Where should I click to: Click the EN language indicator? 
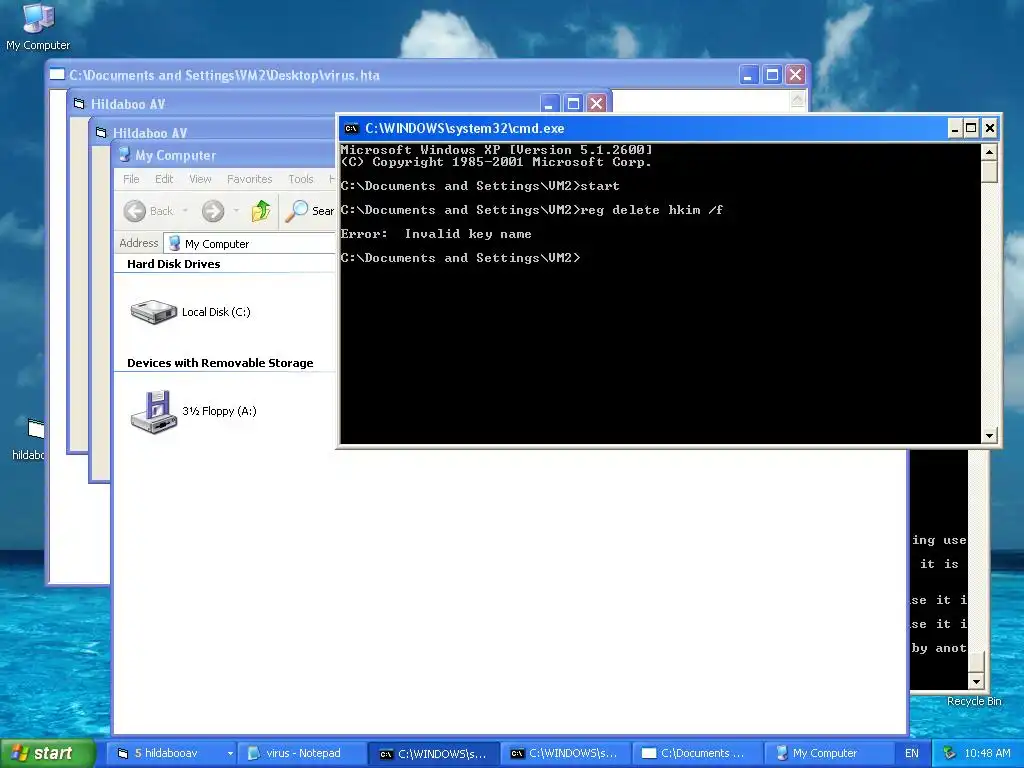(912, 754)
